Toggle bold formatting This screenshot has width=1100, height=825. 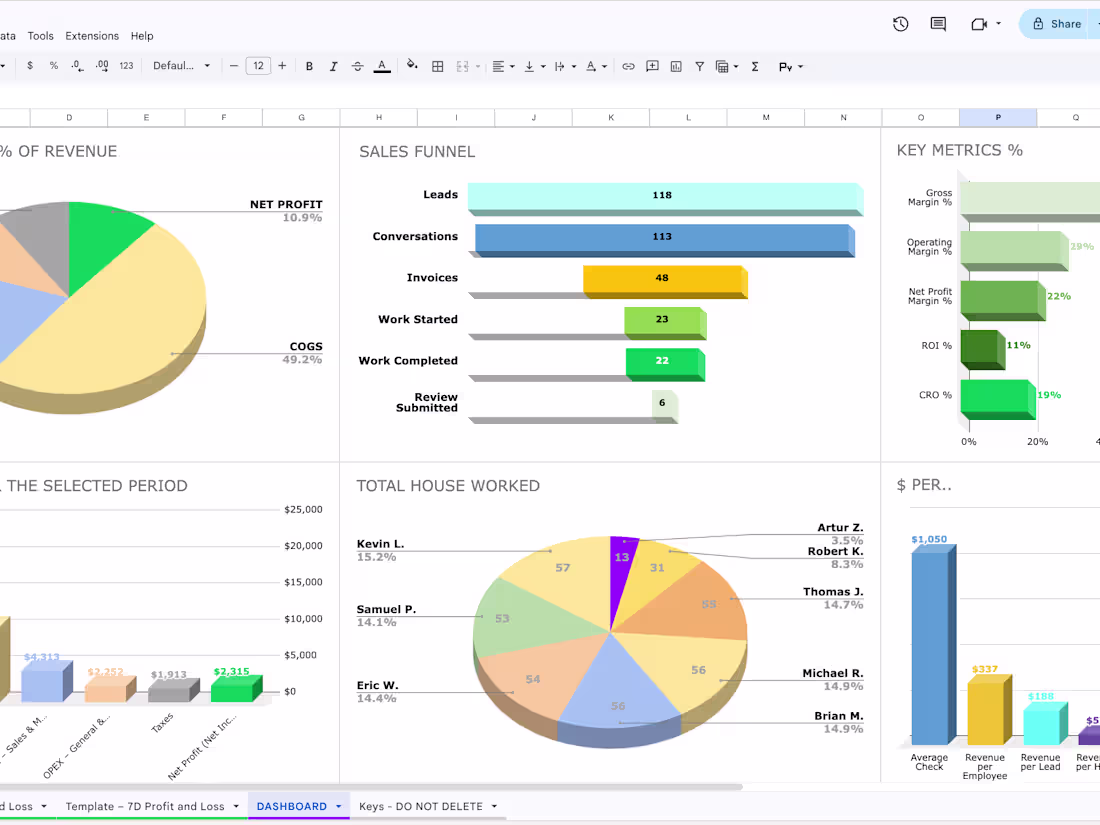click(309, 67)
